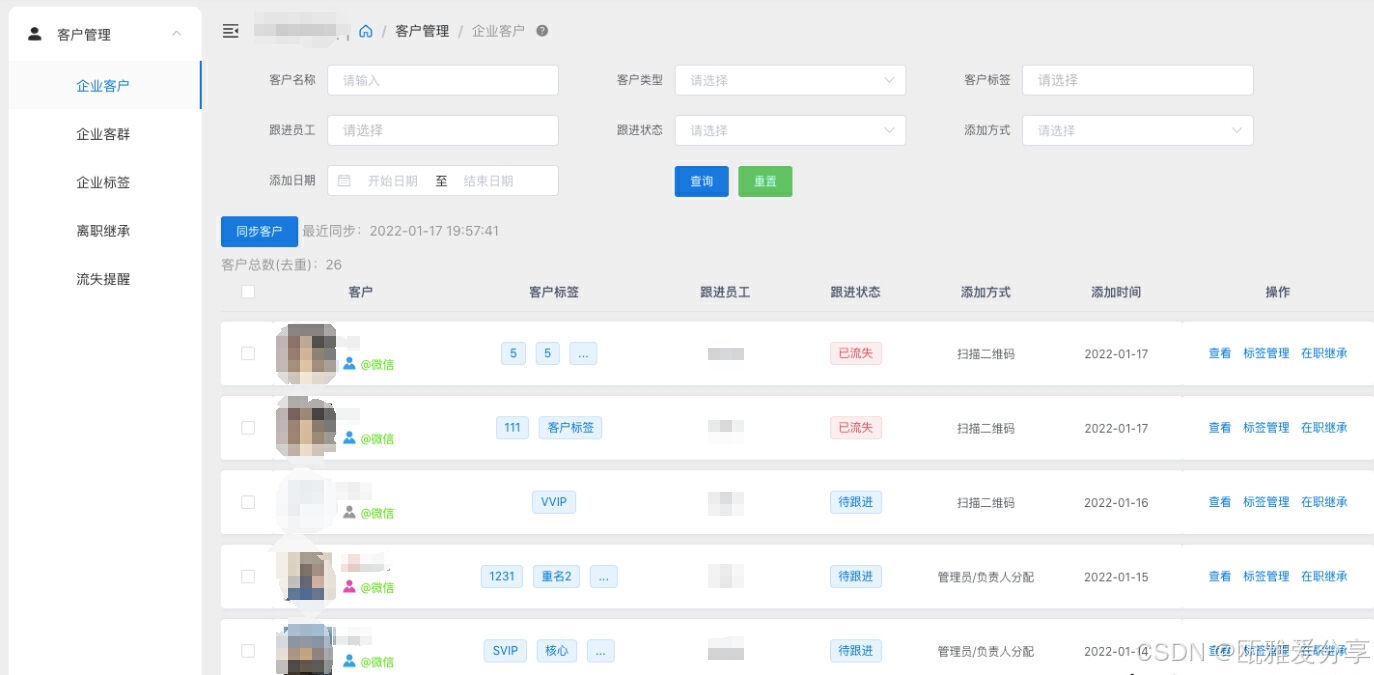Check the VVIP customer's row checkbox
The width and height of the screenshot is (1374, 675).
(247, 502)
